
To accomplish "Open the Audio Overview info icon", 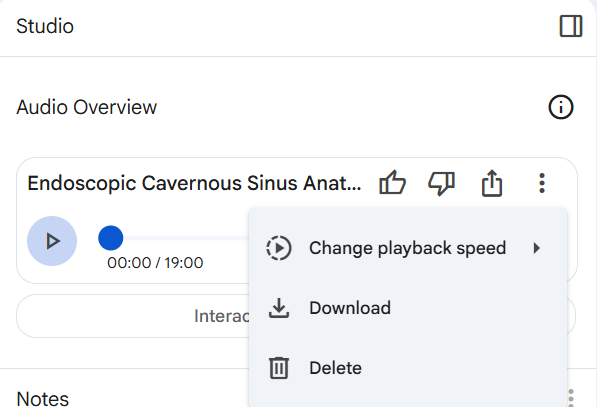I will (x=560, y=107).
